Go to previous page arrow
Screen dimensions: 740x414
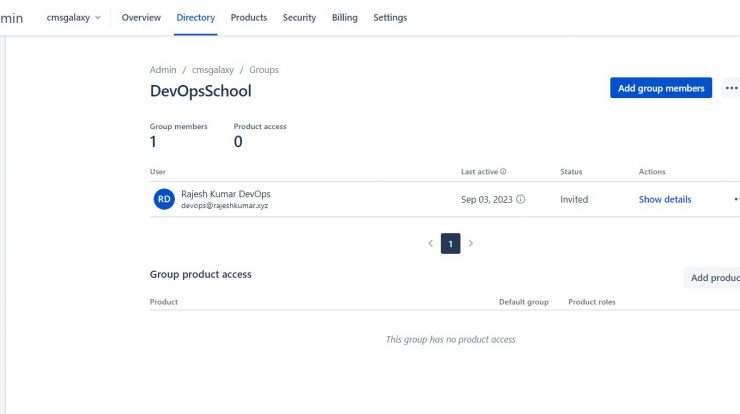click(430, 244)
